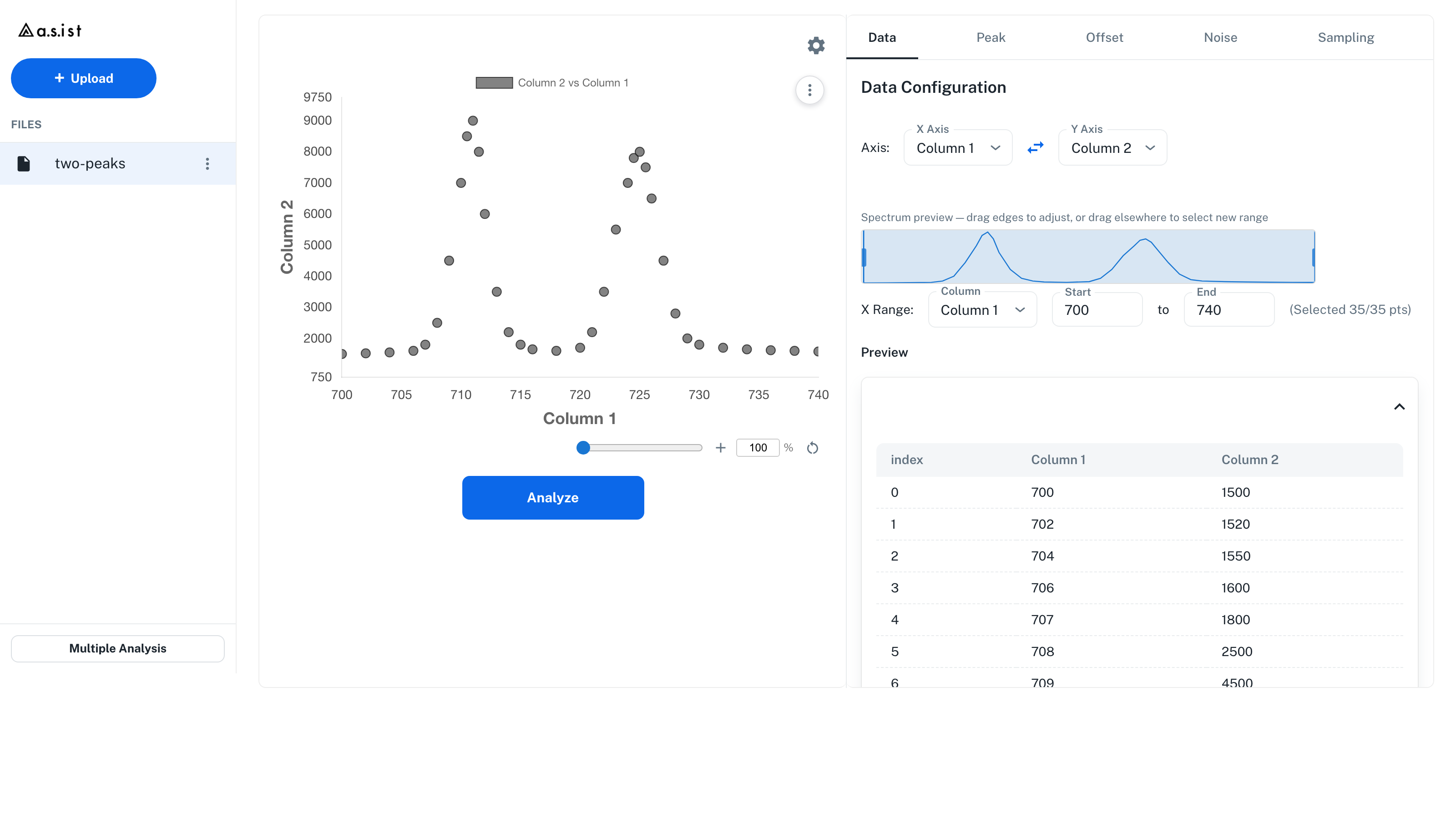Reset the zoom with the rotate icon
This screenshot has width=1456, height=819.
[812, 448]
